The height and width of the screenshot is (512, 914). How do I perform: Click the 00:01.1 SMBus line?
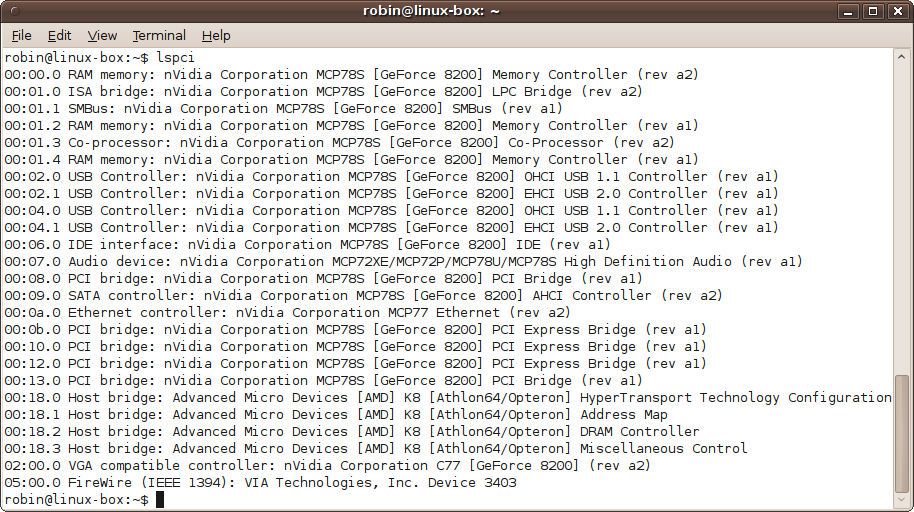tap(283, 108)
